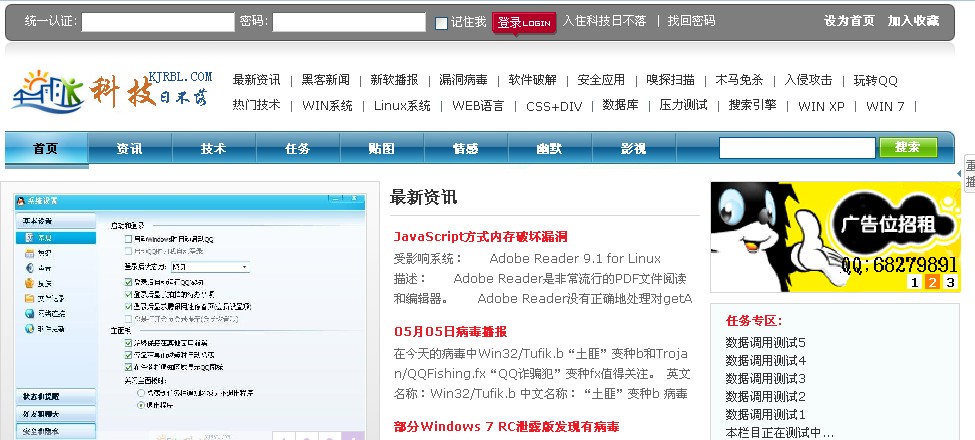Focus the 密码 password field
The image size is (975, 440).
pos(349,22)
